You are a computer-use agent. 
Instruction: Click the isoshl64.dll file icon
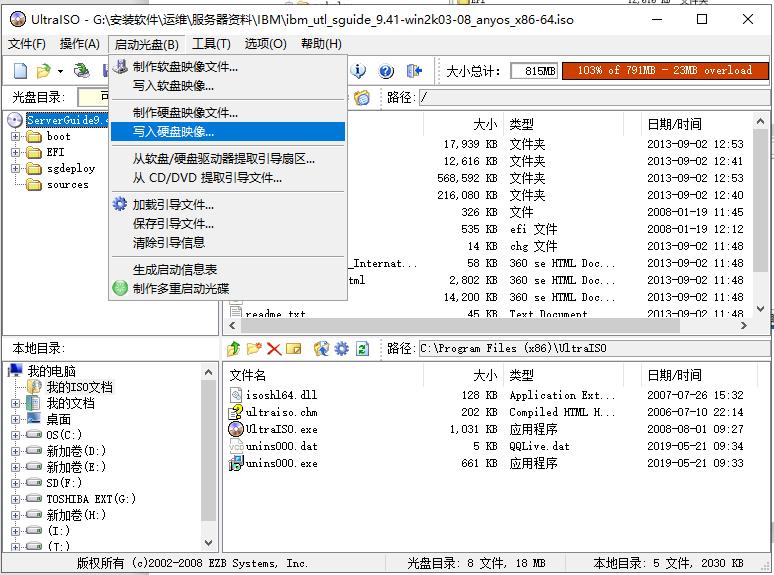point(236,394)
